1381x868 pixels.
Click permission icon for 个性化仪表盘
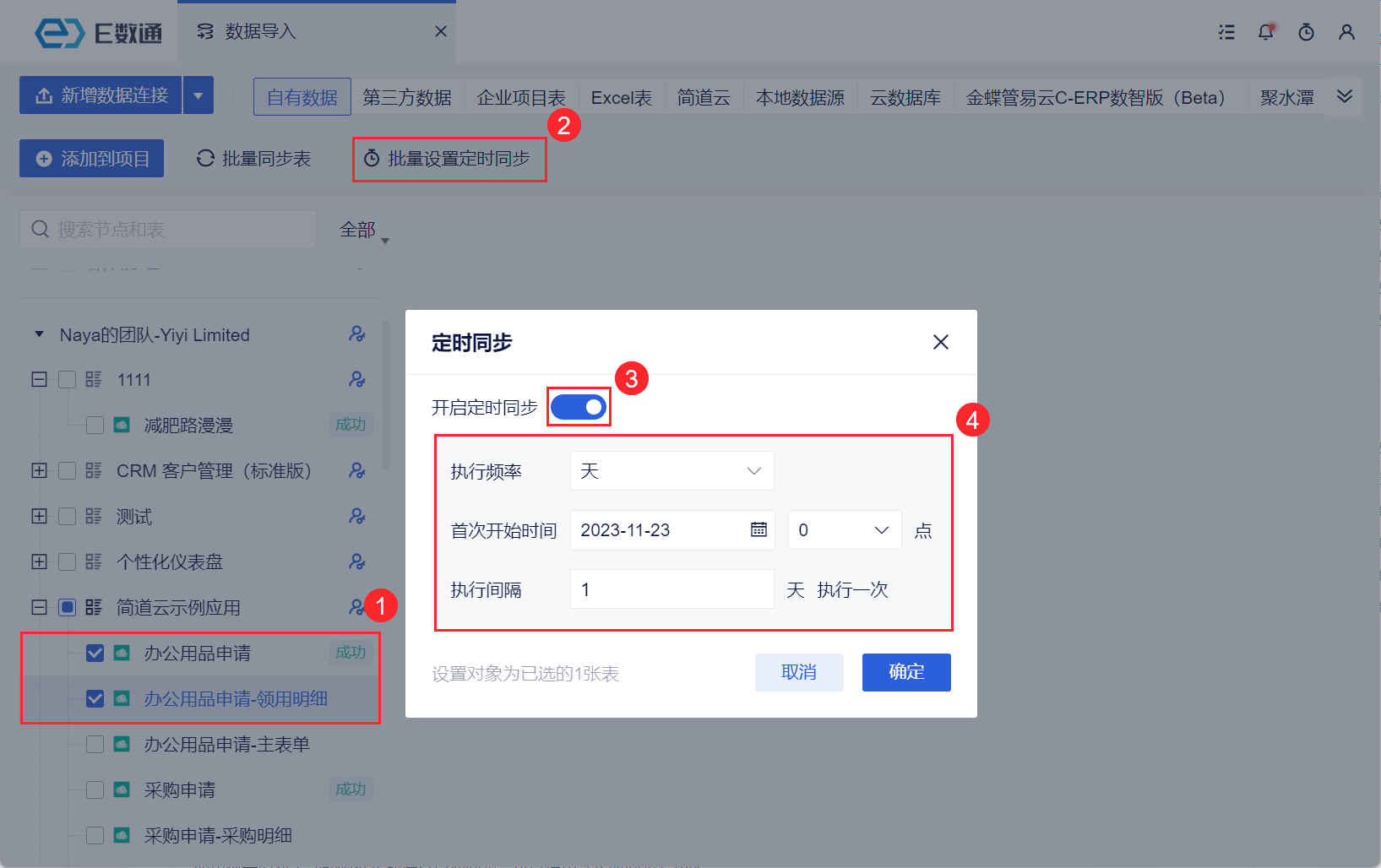pos(357,562)
